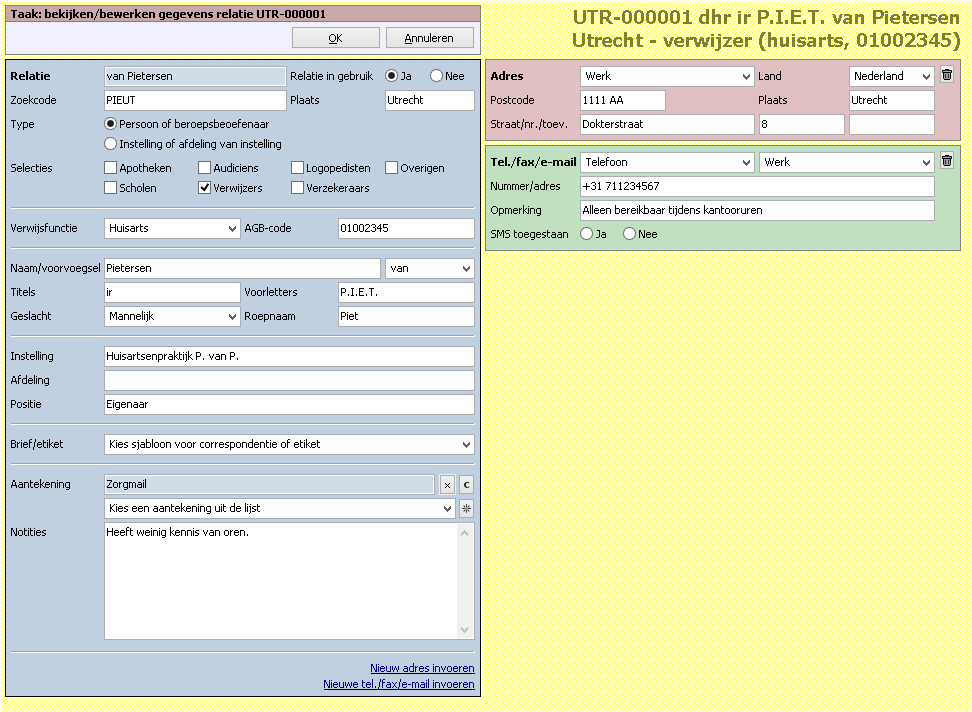The image size is (972, 712).
Task: Set Relatie in gebruik to Nee
Action: click(x=436, y=76)
